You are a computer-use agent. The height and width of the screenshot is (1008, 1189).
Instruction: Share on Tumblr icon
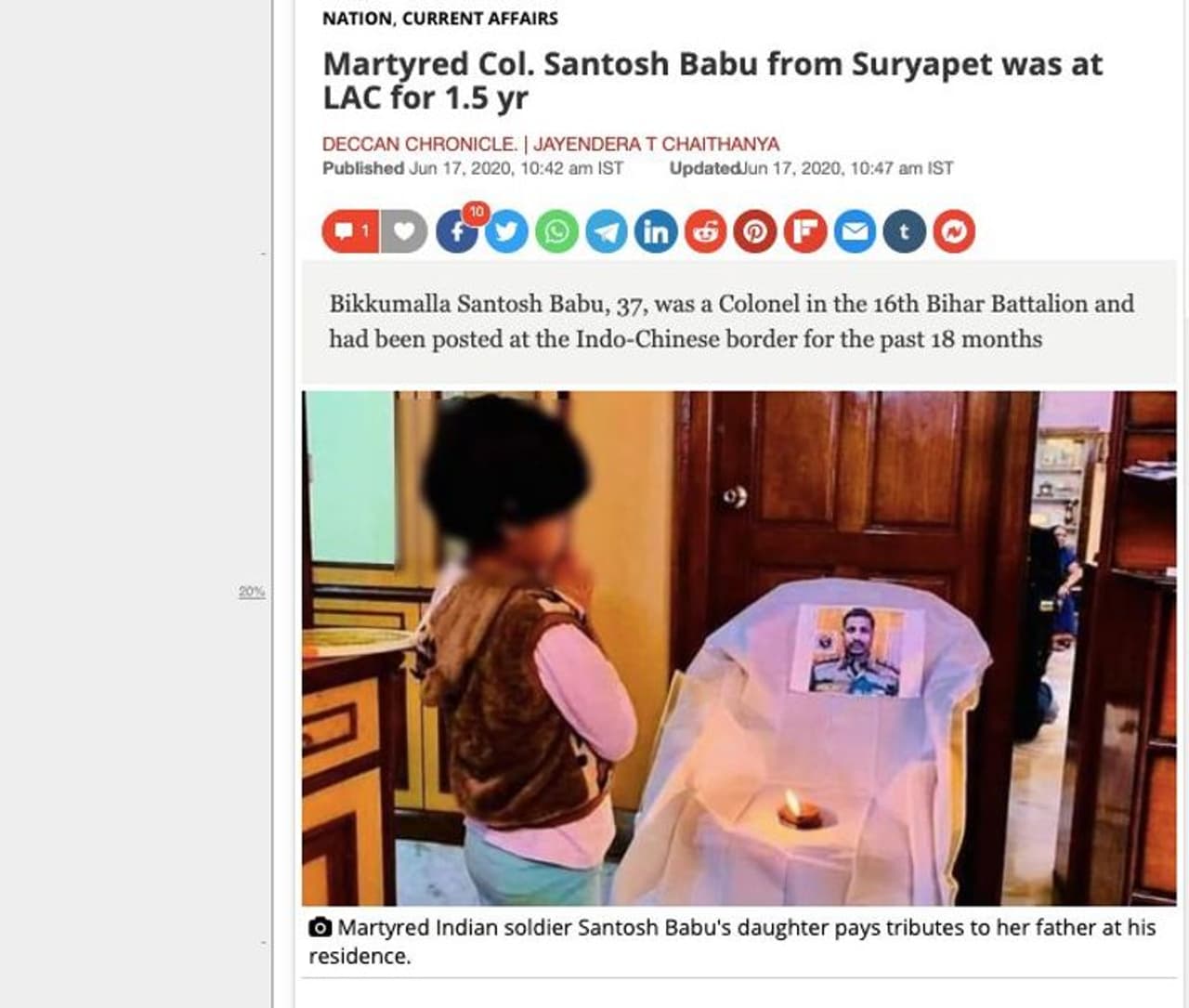pyautogui.click(x=905, y=231)
